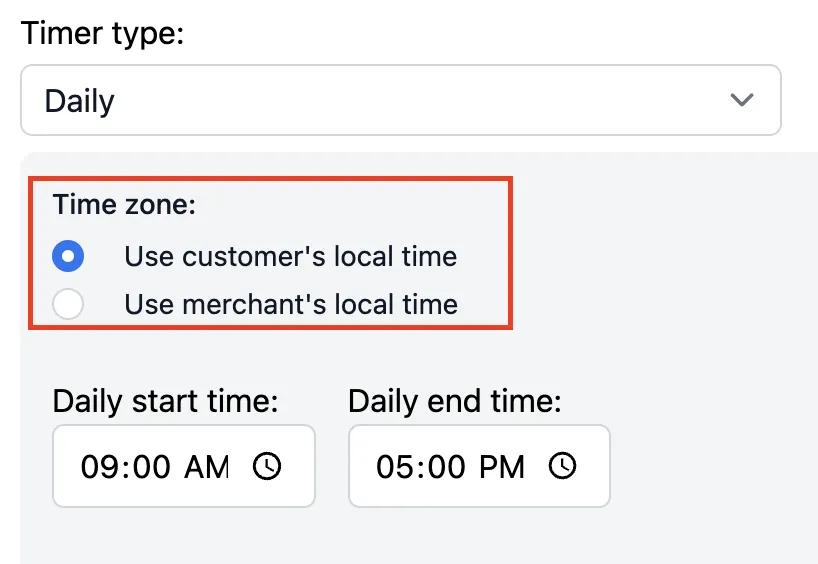Open the clock picker for daily end time
818x564 pixels.
562,466
